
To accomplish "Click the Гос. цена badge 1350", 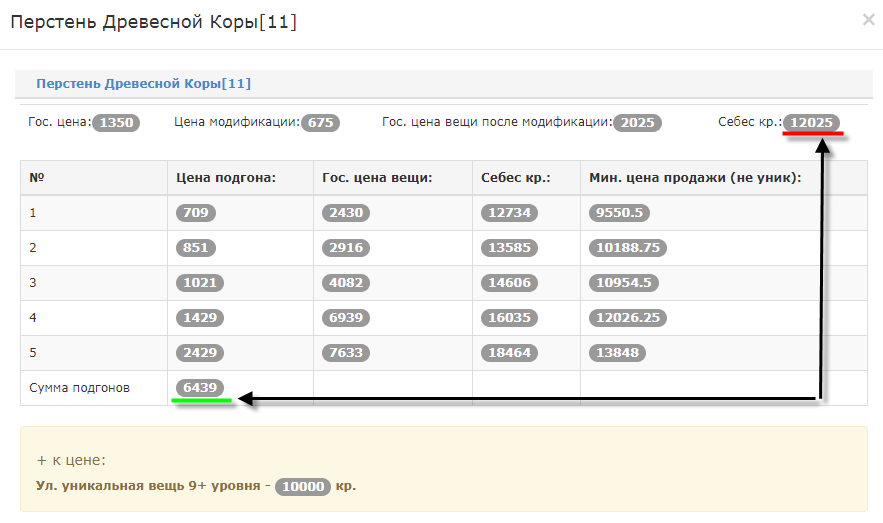I will pos(115,123).
